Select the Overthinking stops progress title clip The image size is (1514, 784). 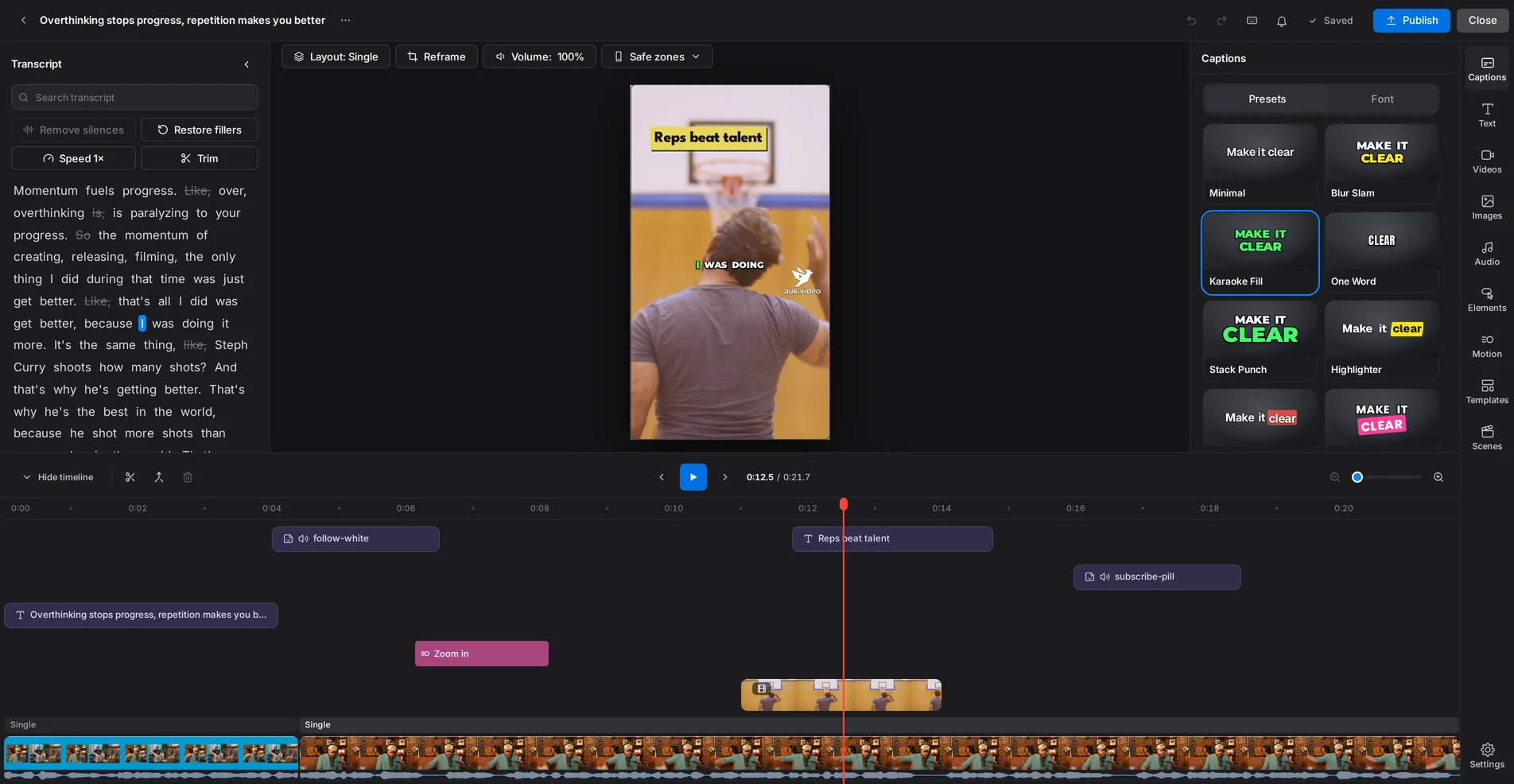coord(141,615)
